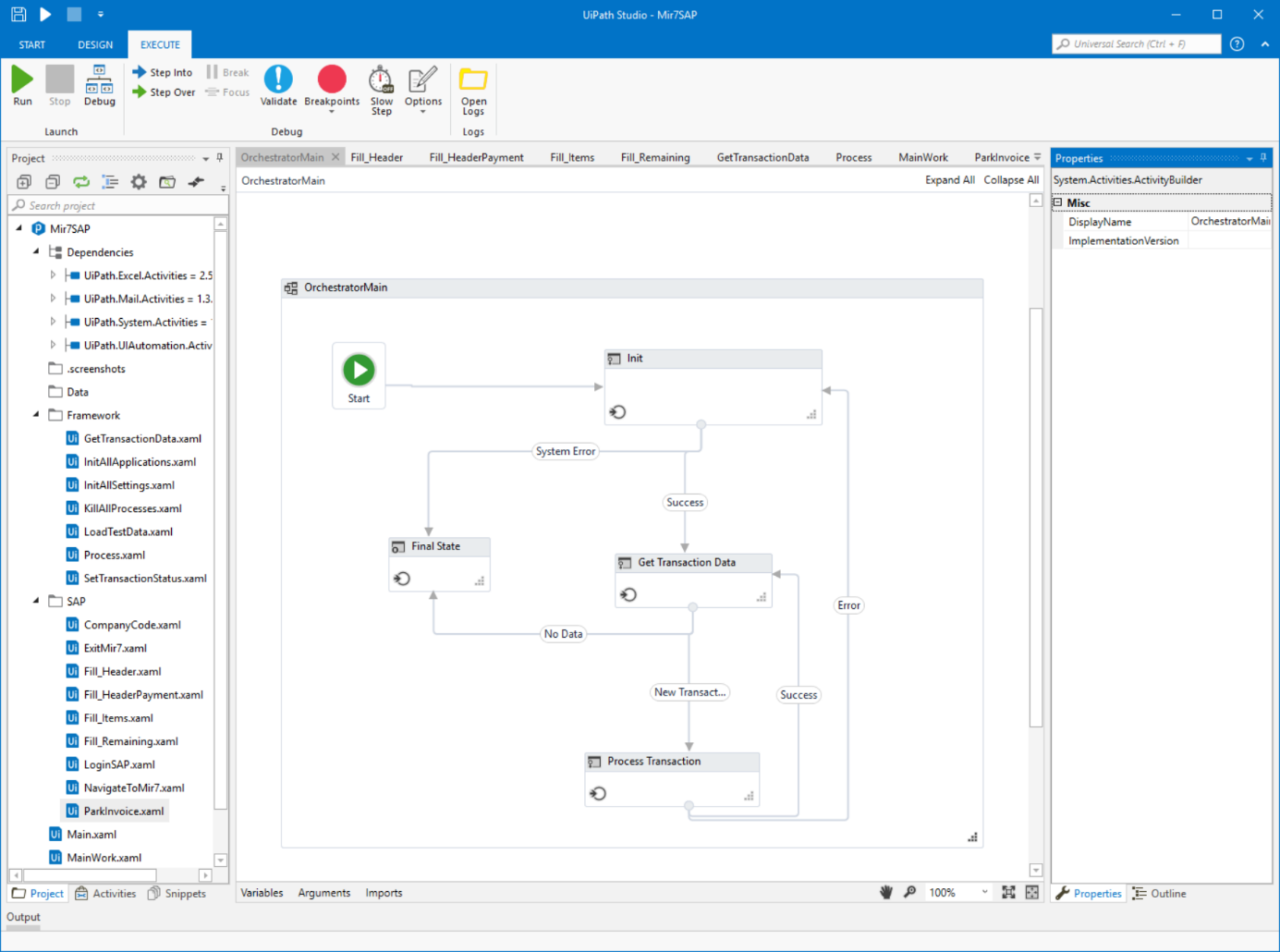Open the Fill_Header document tab
Screen dimensions: 1280x952
pos(377,157)
